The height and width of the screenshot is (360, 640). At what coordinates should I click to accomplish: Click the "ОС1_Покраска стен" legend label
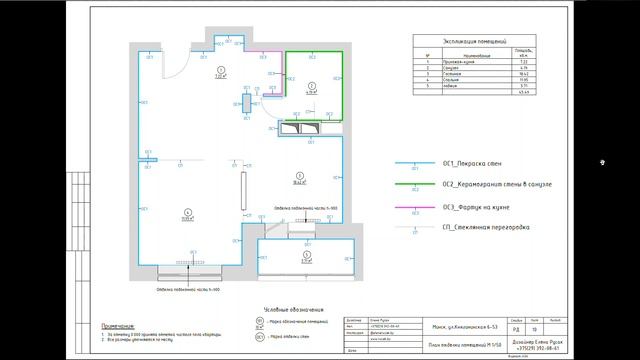[472, 164]
